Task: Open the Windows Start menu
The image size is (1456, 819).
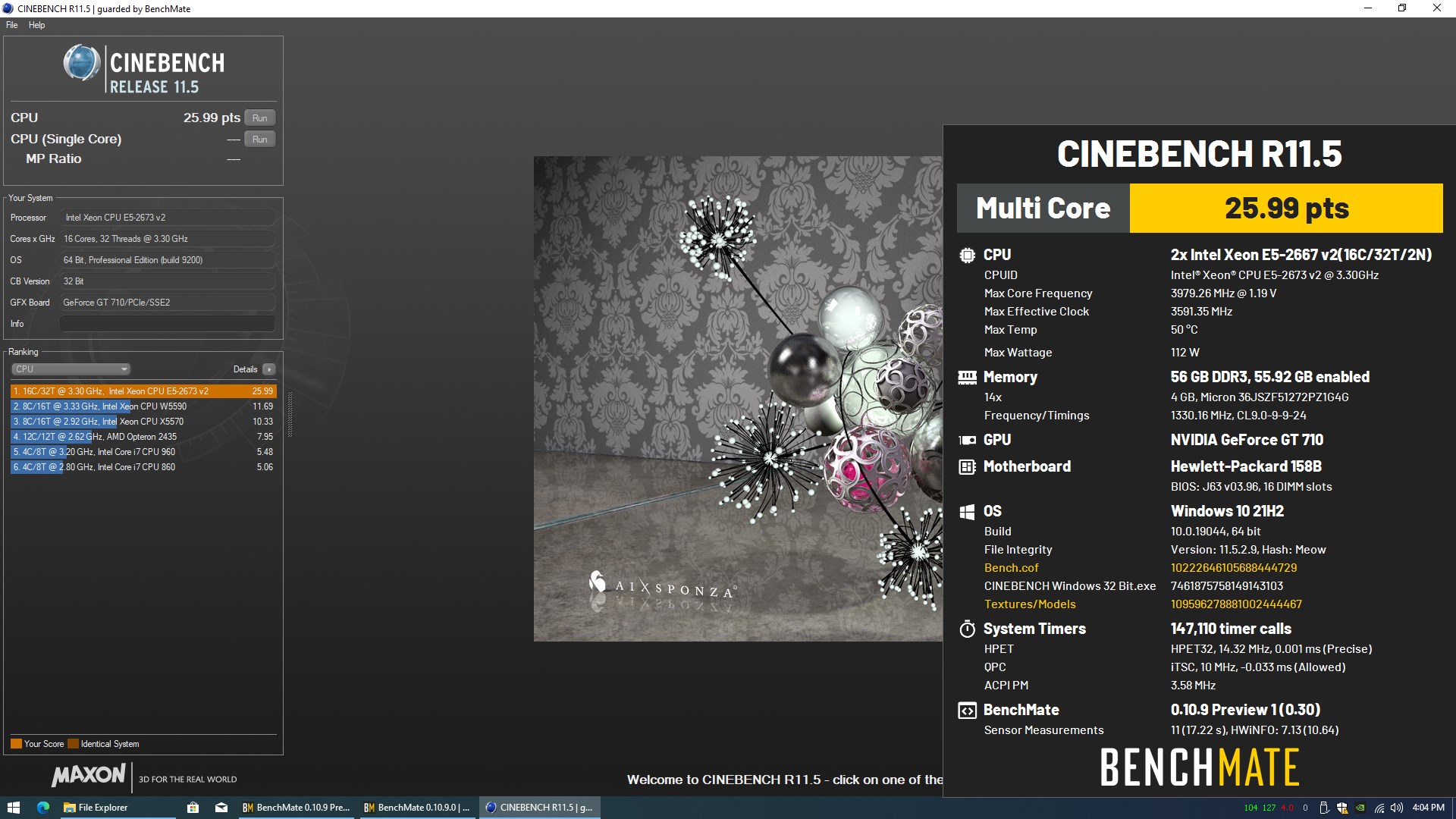Action: point(13,808)
